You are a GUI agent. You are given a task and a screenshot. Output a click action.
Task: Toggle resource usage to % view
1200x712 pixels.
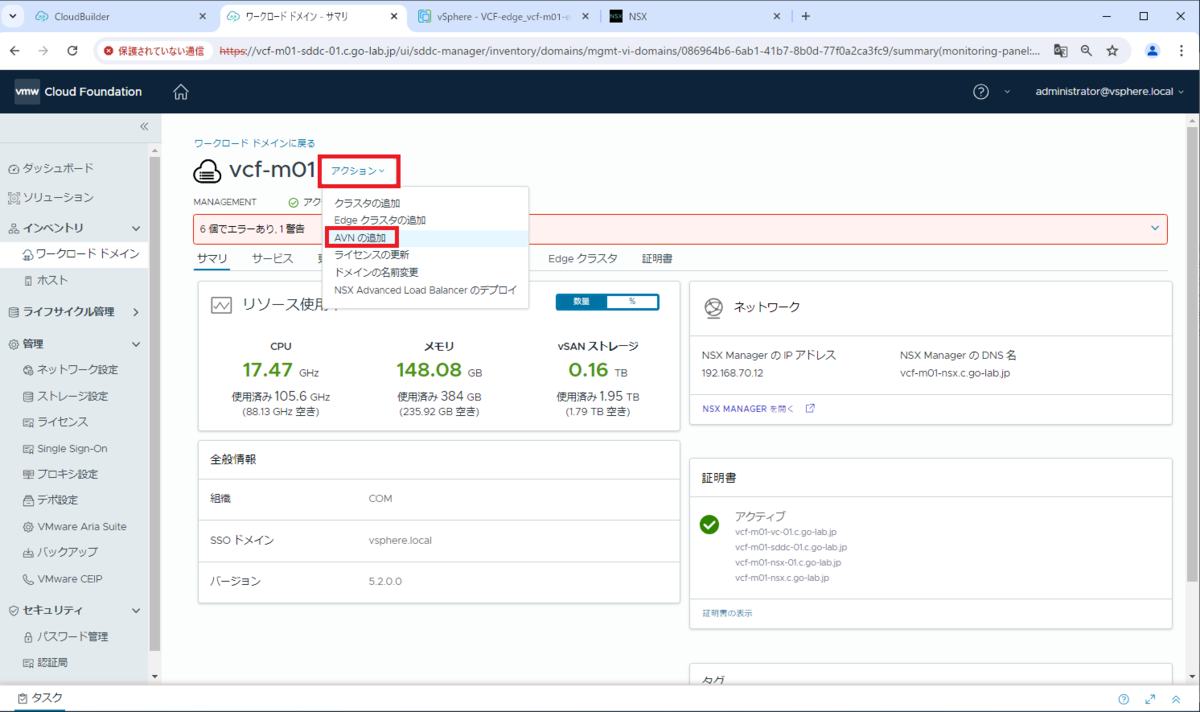click(x=632, y=301)
